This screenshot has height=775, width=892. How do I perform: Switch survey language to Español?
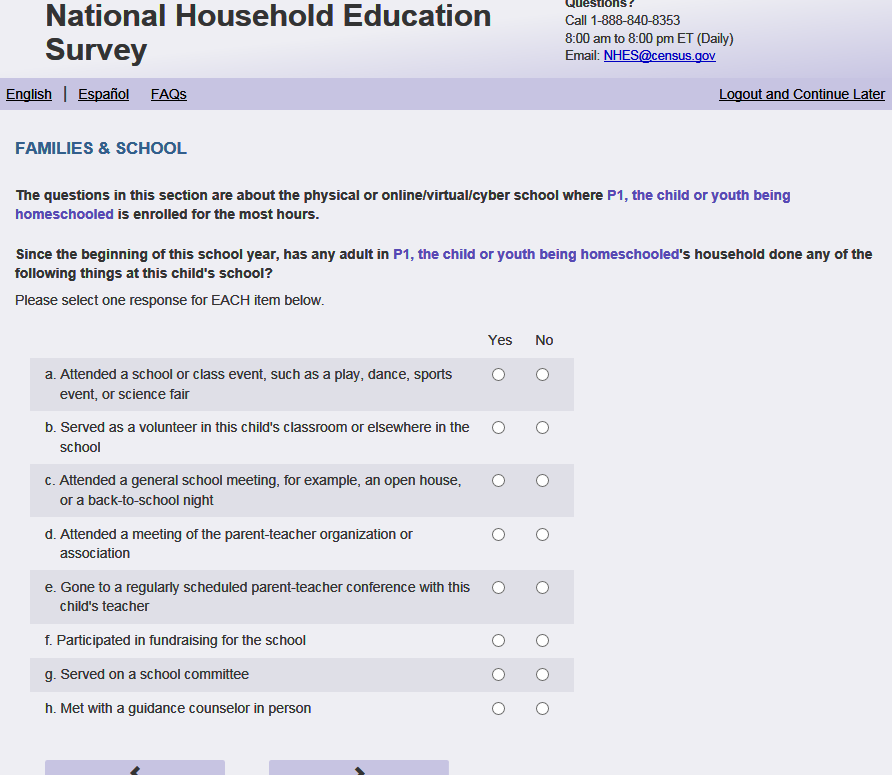(x=103, y=94)
